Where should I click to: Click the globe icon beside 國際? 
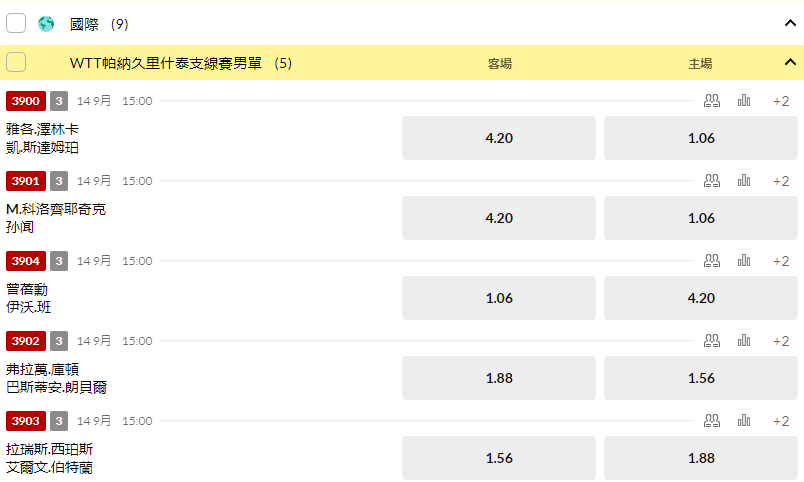pos(46,23)
